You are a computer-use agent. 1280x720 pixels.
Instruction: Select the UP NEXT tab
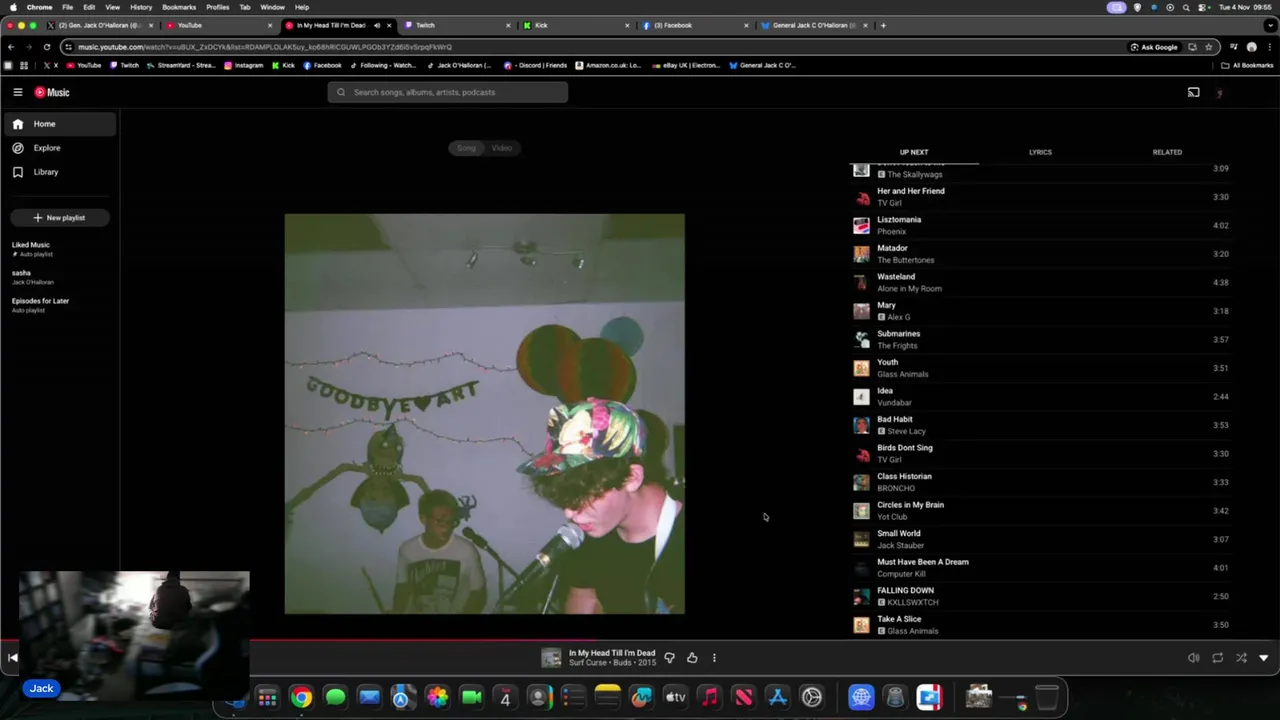pyautogui.click(x=914, y=152)
